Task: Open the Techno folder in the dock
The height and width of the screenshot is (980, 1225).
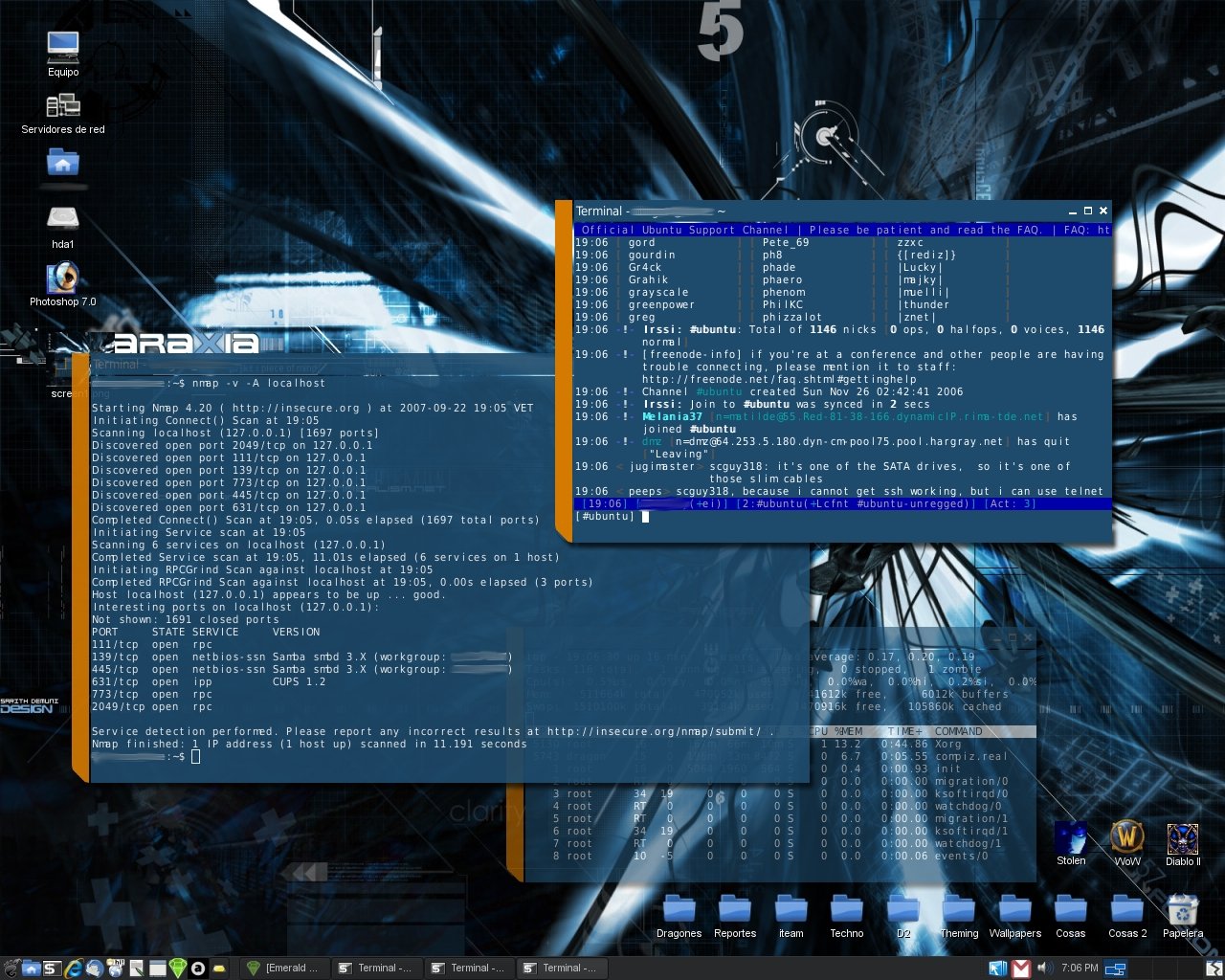Action: click(x=846, y=911)
